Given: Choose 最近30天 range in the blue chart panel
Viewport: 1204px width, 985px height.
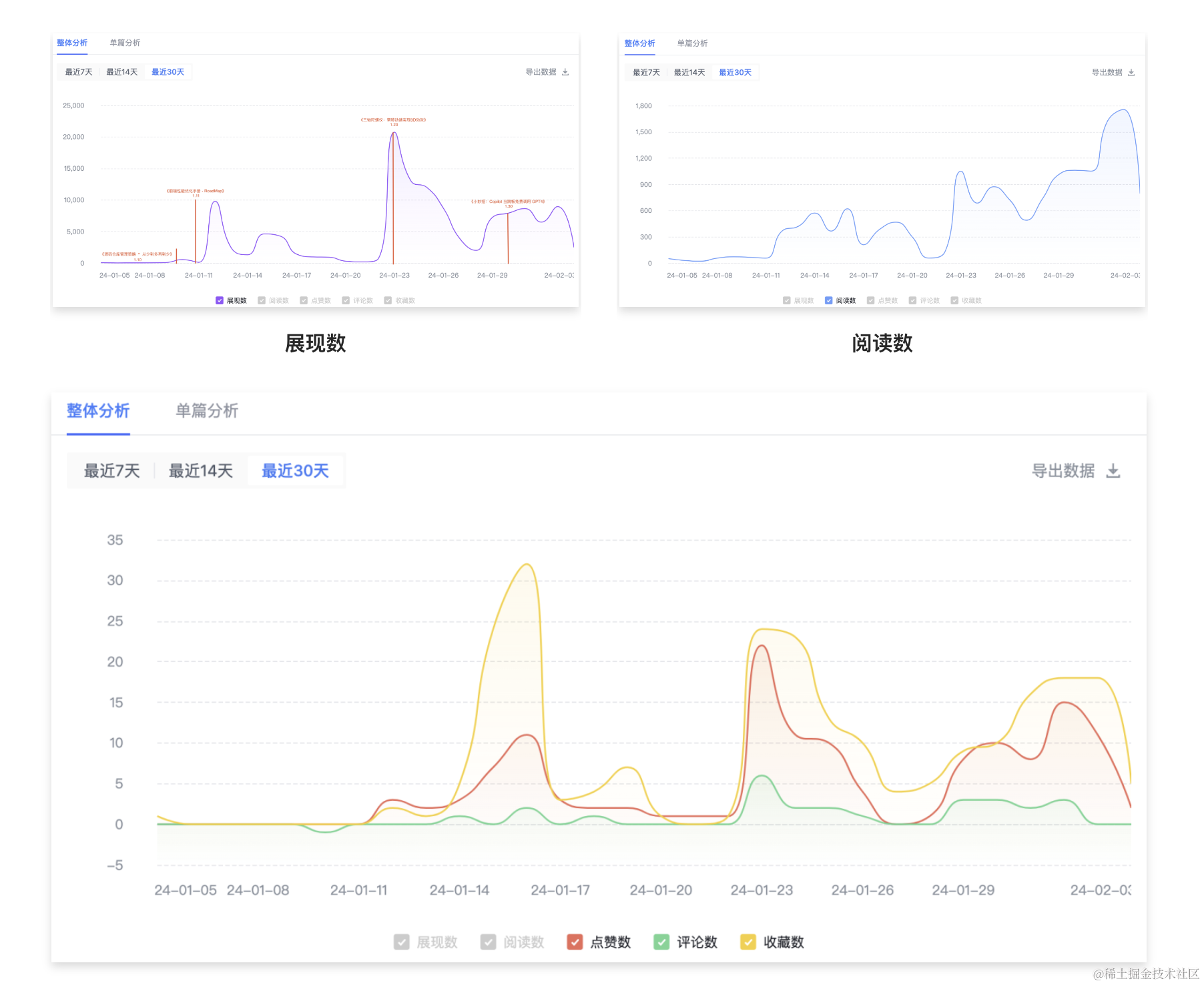Looking at the screenshot, I should [x=735, y=73].
